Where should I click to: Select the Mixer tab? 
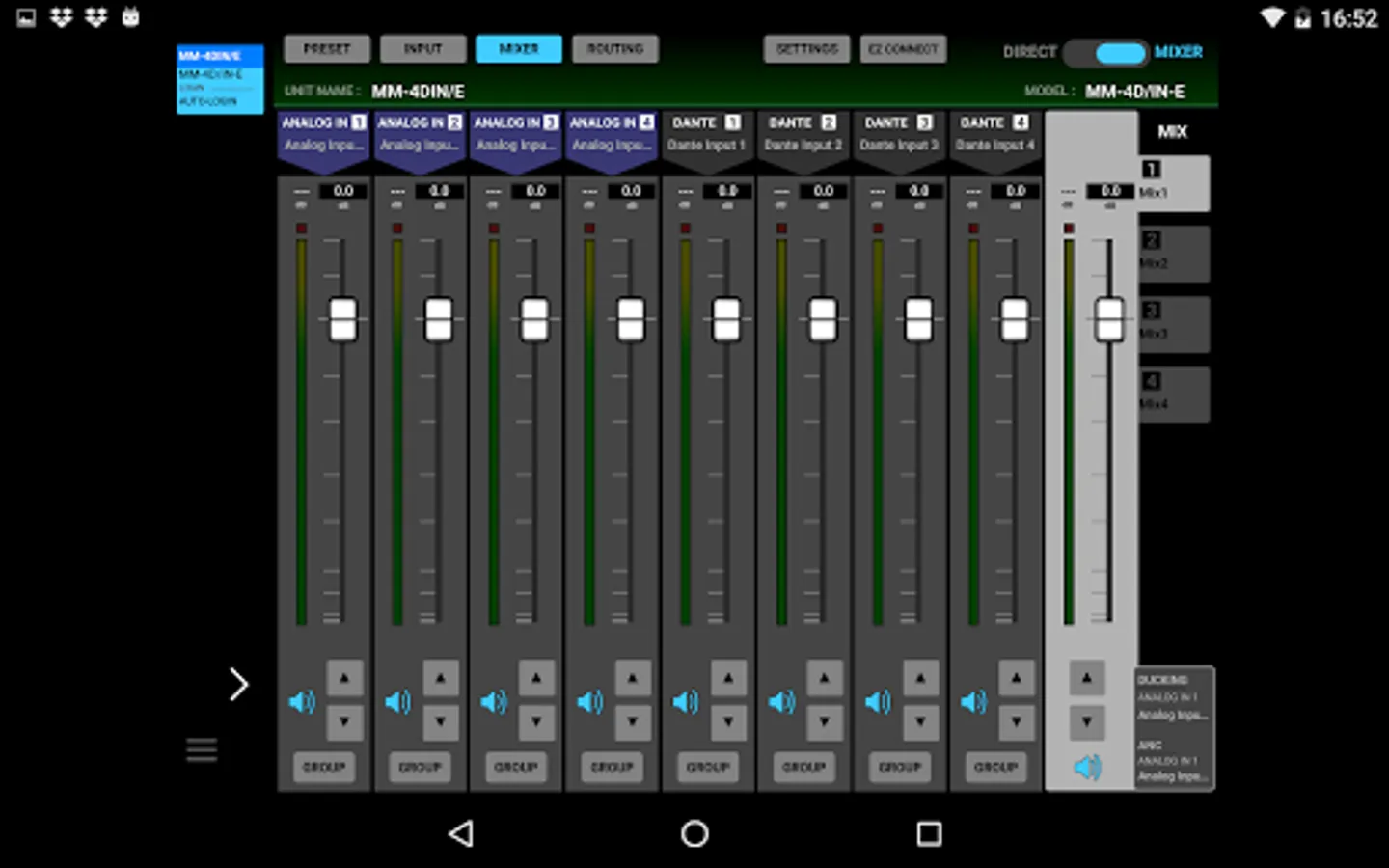coord(519,49)
